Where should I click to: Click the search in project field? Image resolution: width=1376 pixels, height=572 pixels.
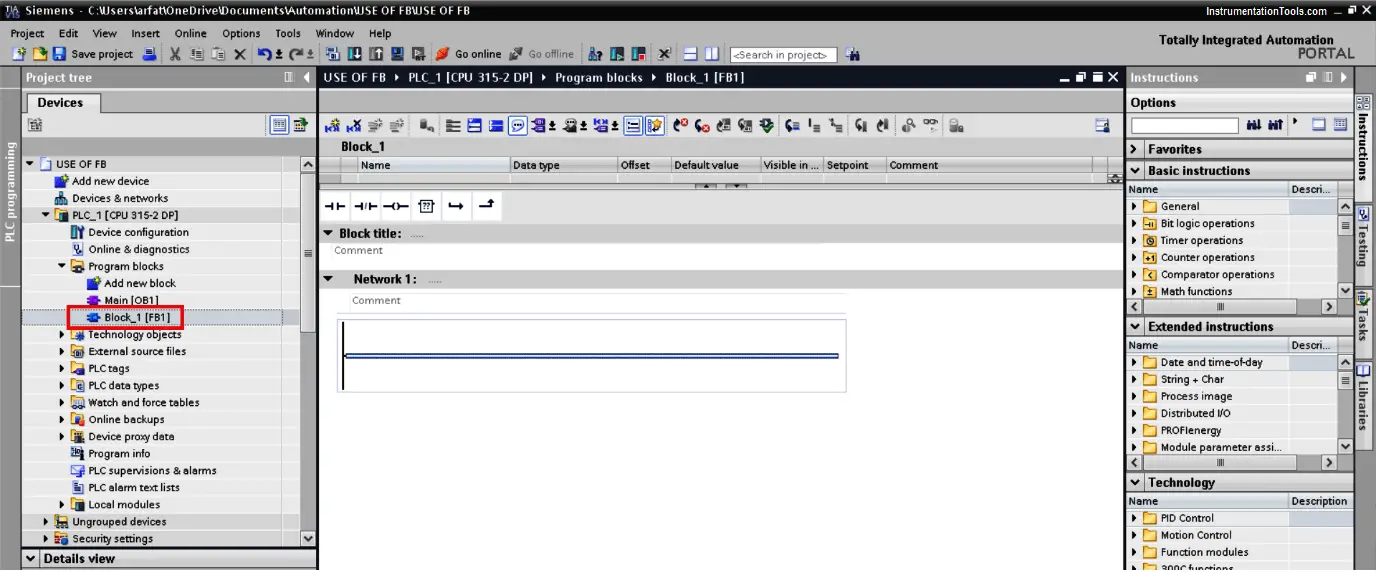[x=783, y=55]
